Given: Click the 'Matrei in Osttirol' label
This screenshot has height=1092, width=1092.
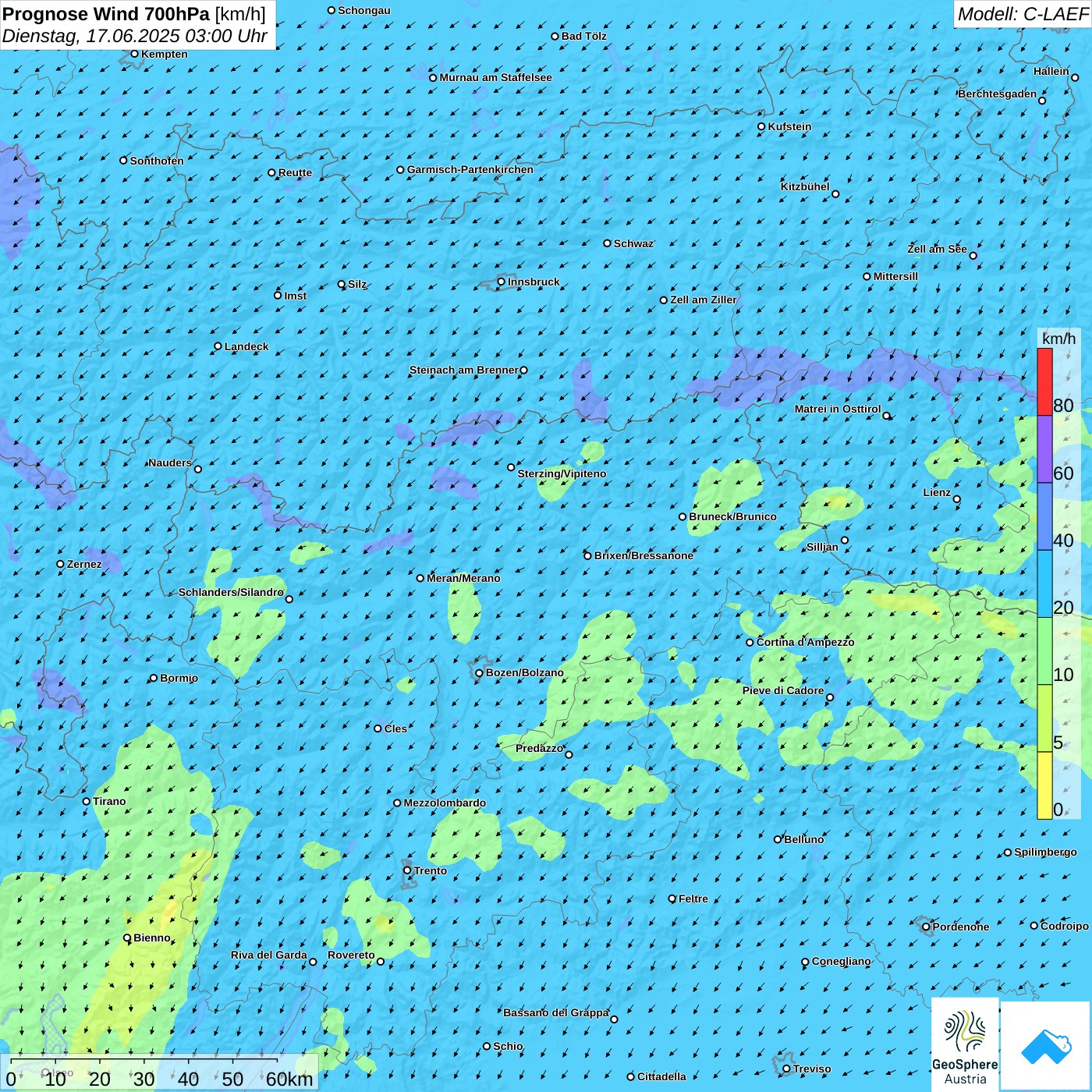Looking at the screenshot, I should [x=838, y=409].
